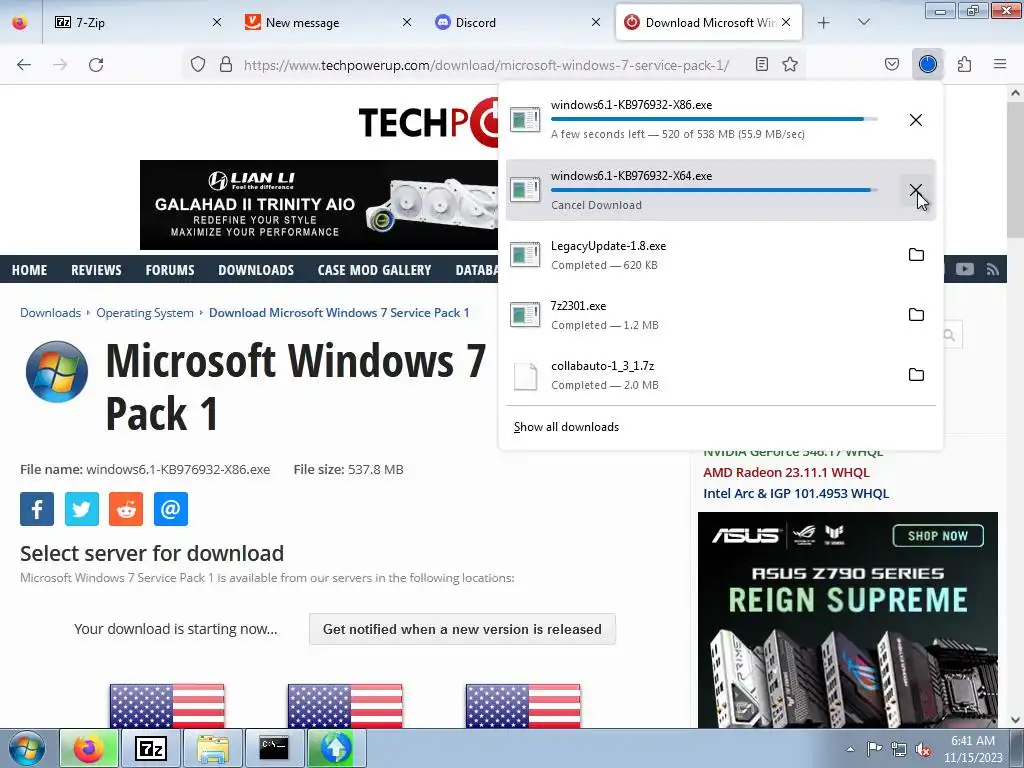1024x768 pixels.
Task: Expand the list all tabs dropdown
Action: 864,22
